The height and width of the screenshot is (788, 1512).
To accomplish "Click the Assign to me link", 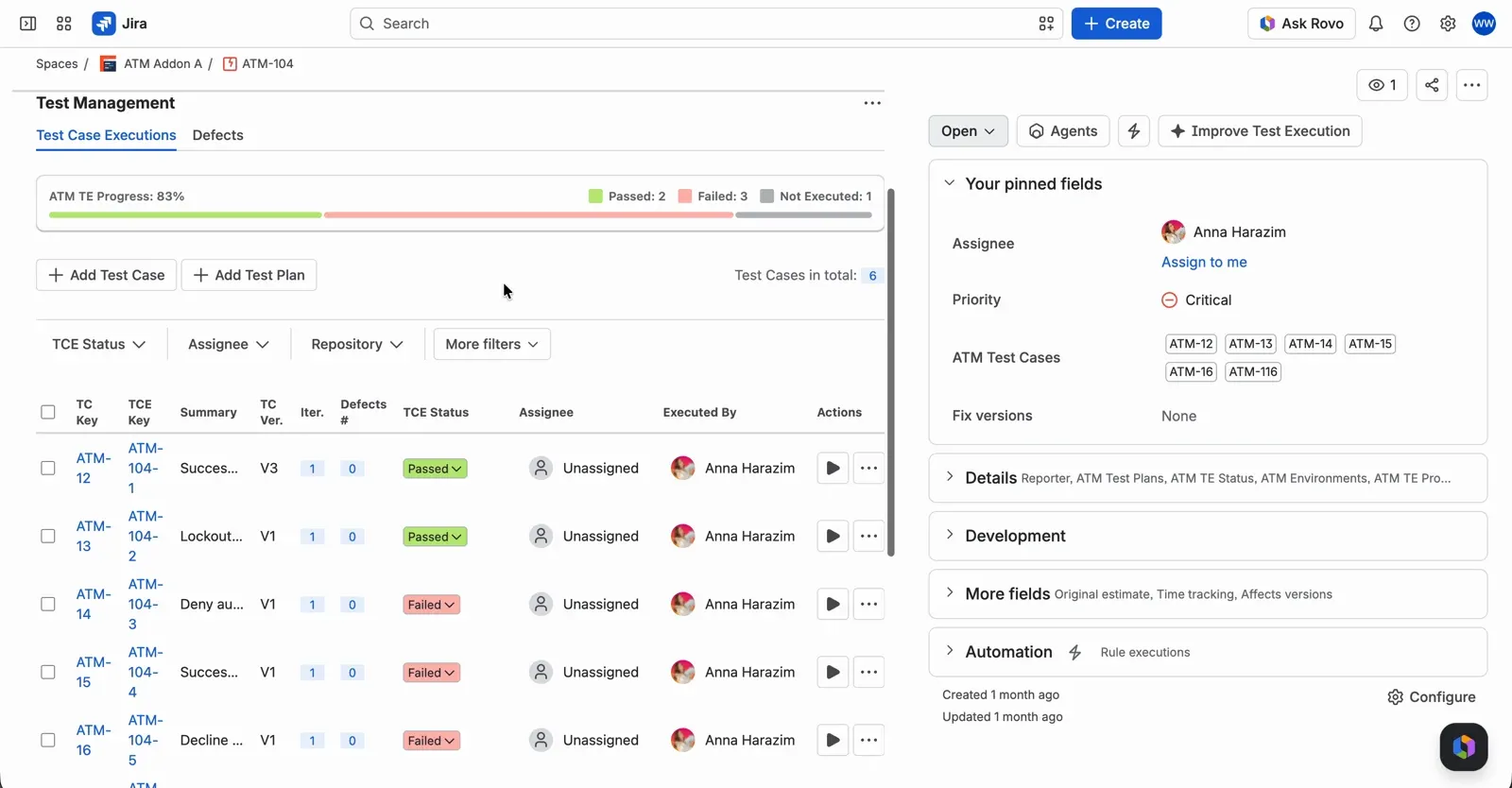I will tap(1204, 263).
